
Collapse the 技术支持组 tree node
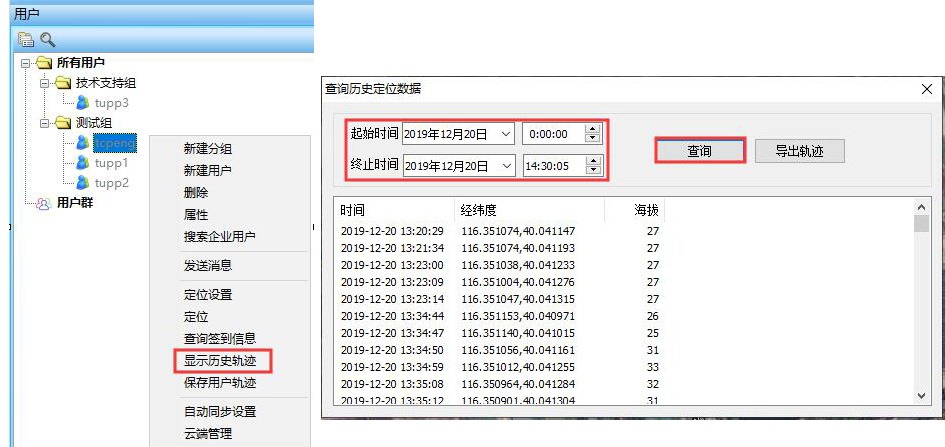point(44,83)
